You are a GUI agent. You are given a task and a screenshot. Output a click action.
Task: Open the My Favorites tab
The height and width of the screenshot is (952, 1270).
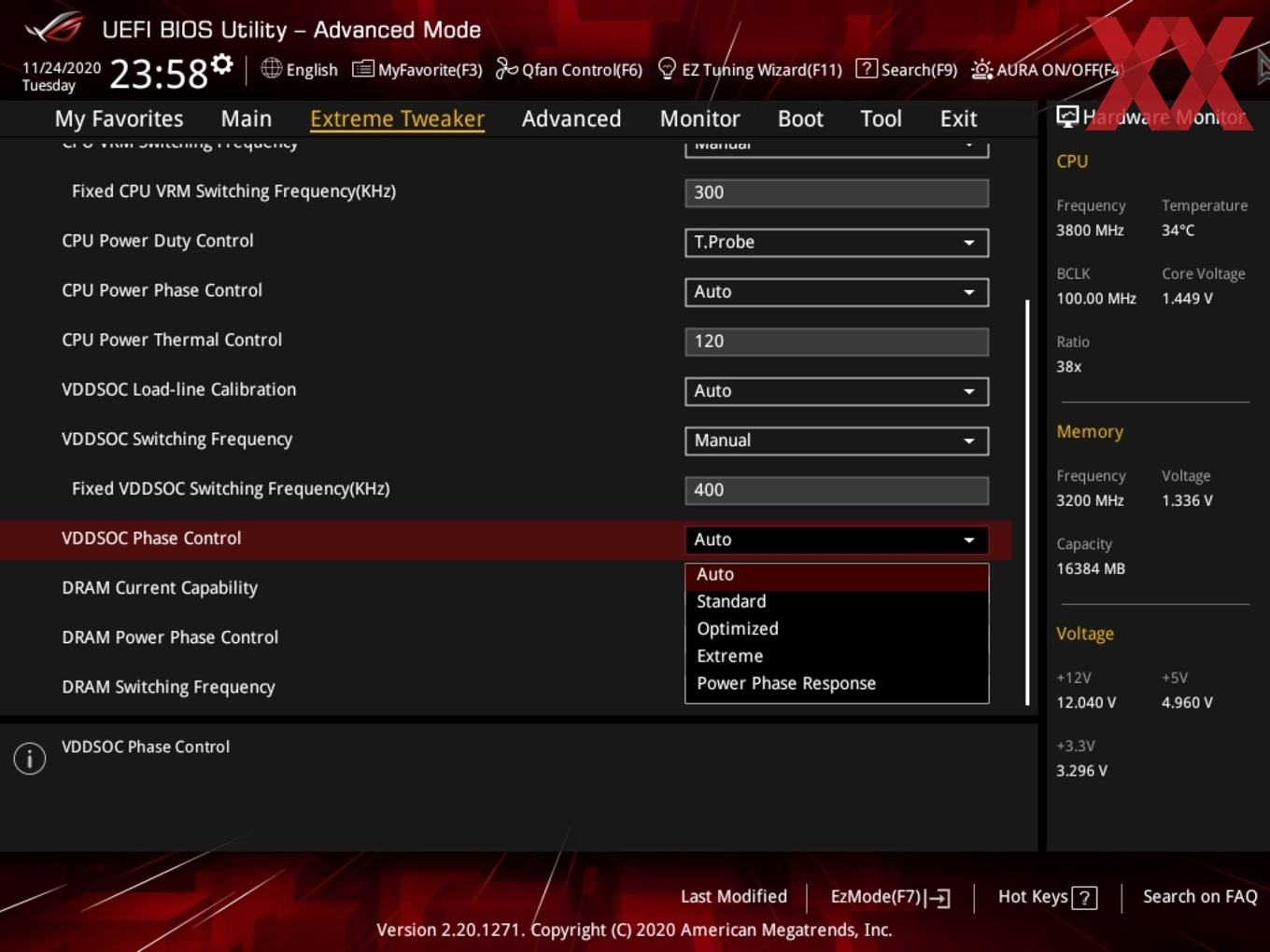(x=119, y=119)
